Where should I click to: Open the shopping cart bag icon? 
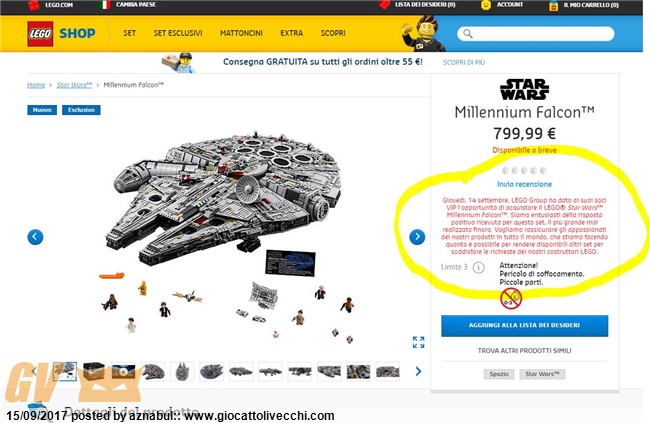tap(553, 5)
